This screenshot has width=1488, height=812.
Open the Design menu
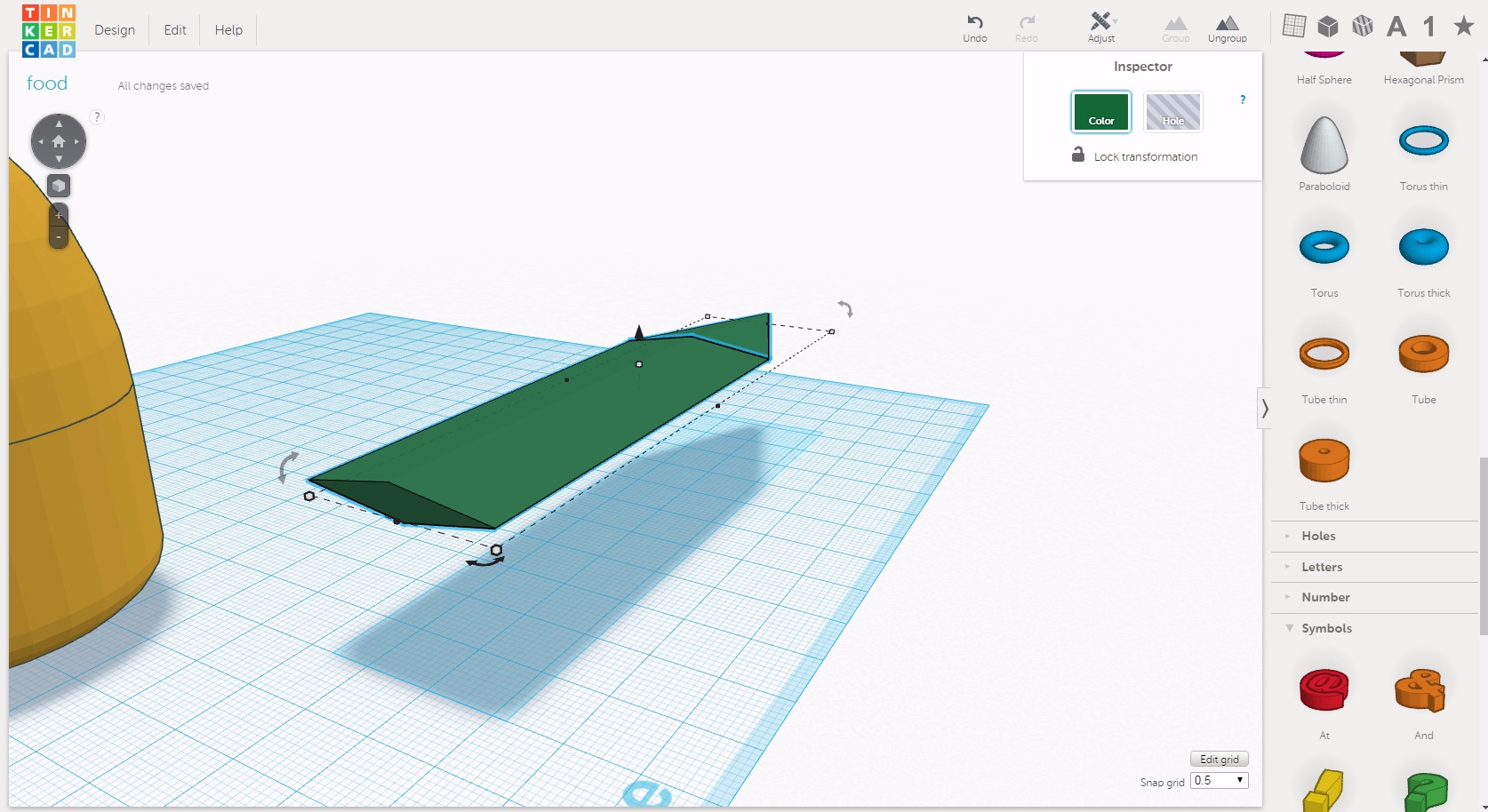pos(115,29)
